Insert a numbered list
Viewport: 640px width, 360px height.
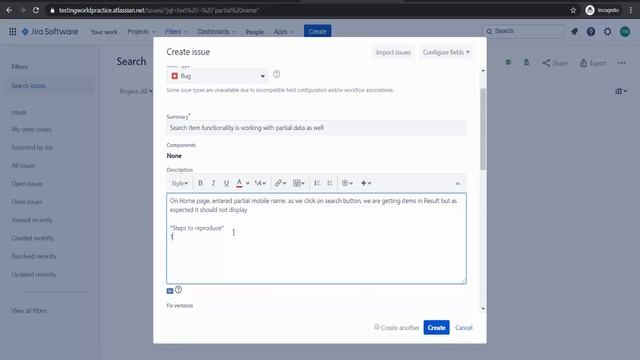pyautogui.click(x=330, y=183)
